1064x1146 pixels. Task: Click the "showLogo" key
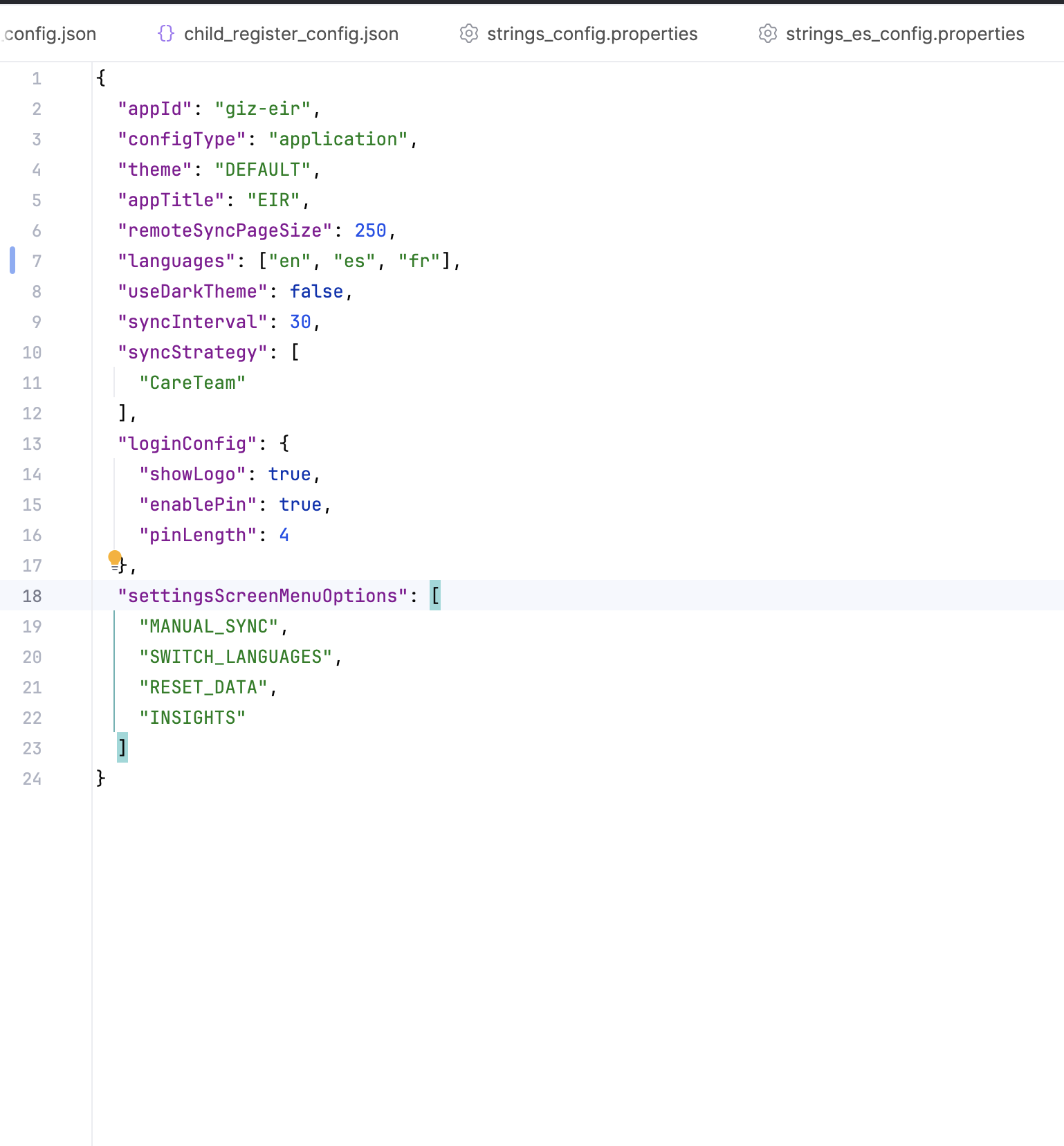pos(192,474)
